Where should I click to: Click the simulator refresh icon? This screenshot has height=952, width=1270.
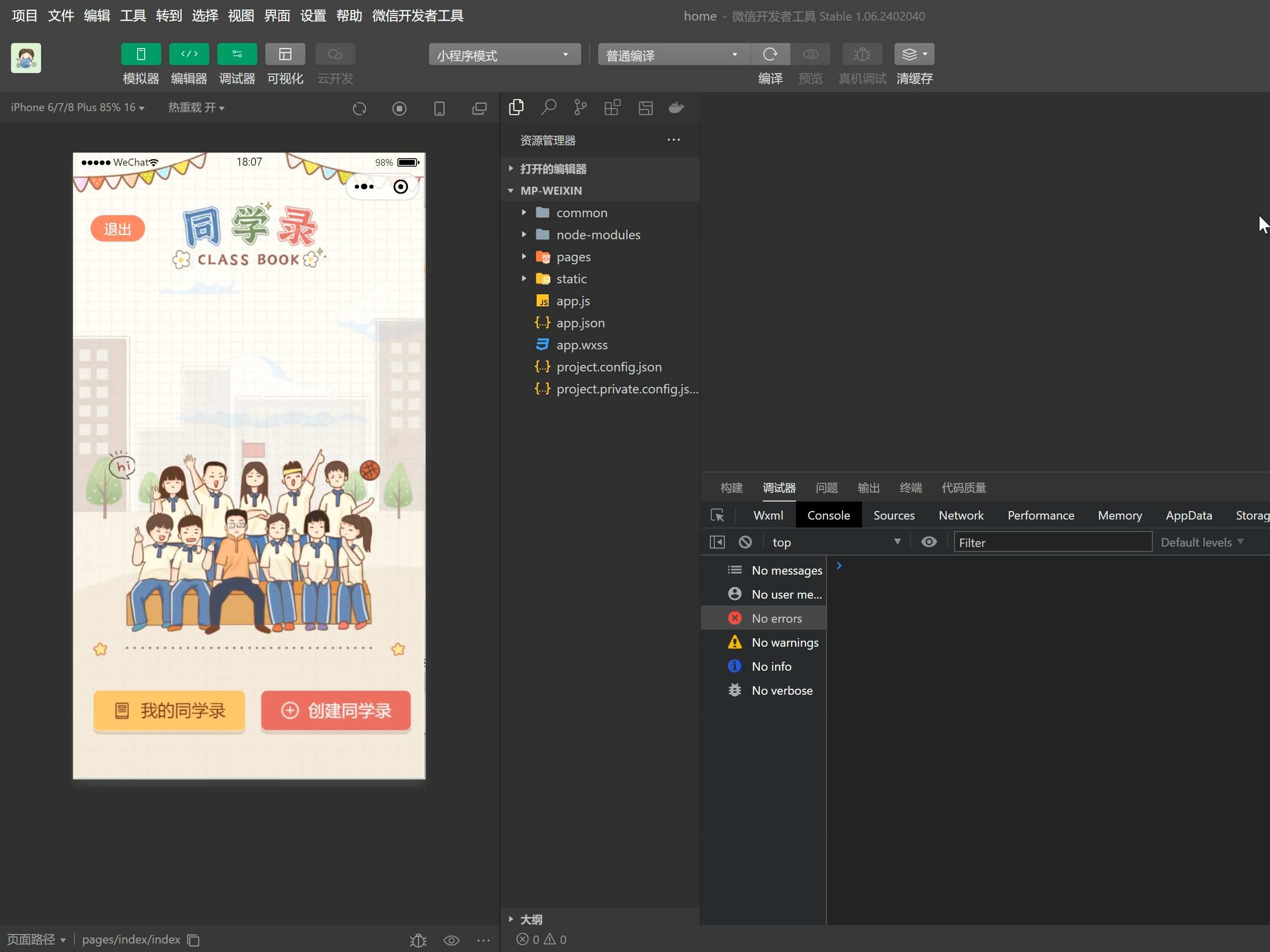tap(359, 109)
